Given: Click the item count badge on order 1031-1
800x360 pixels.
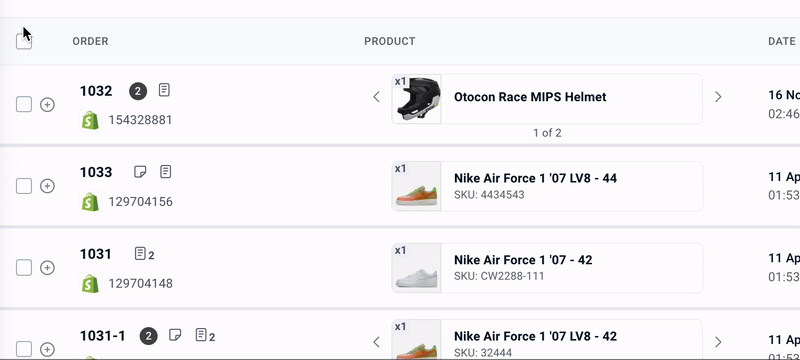Looking at the screenshot, I should 148,336.
